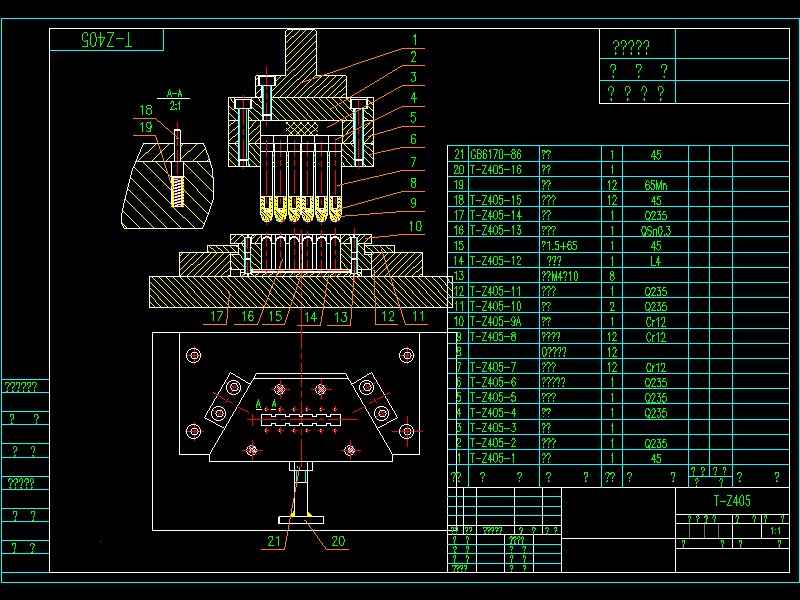Select callout number 21 near the handle
The image size is (800, 600).
click(274, 541)
